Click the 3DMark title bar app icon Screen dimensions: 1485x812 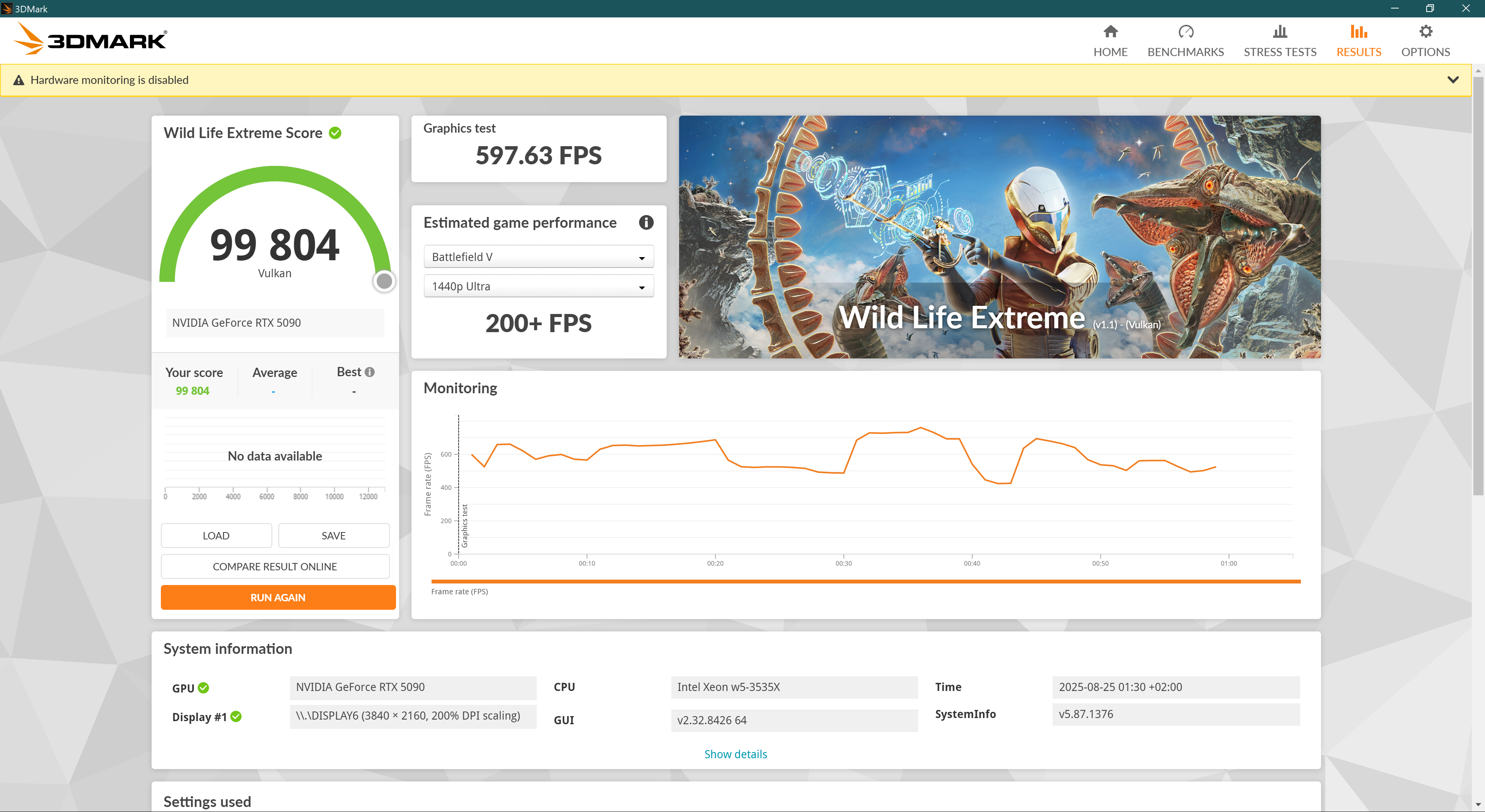point(6,9)
